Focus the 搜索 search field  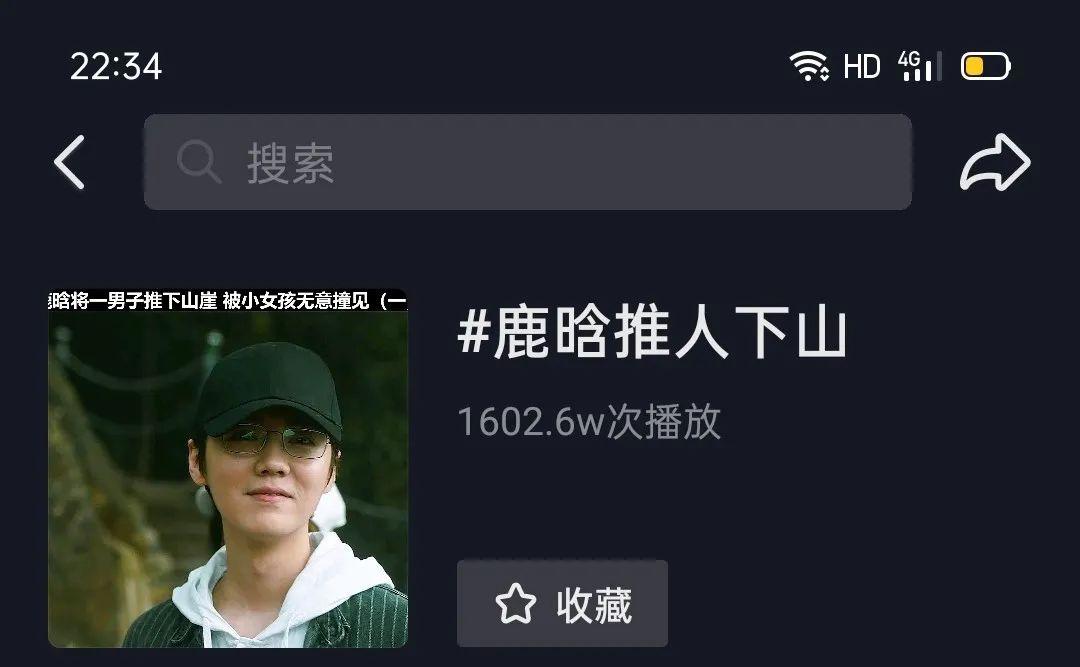point(528,162)
